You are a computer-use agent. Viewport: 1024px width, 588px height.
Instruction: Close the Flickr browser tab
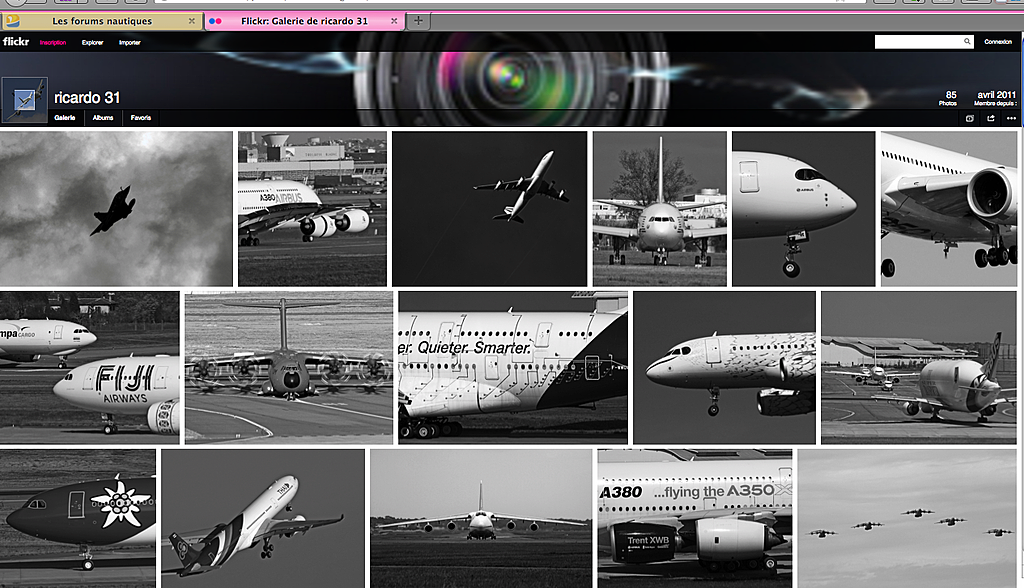[x=394, y=21]
